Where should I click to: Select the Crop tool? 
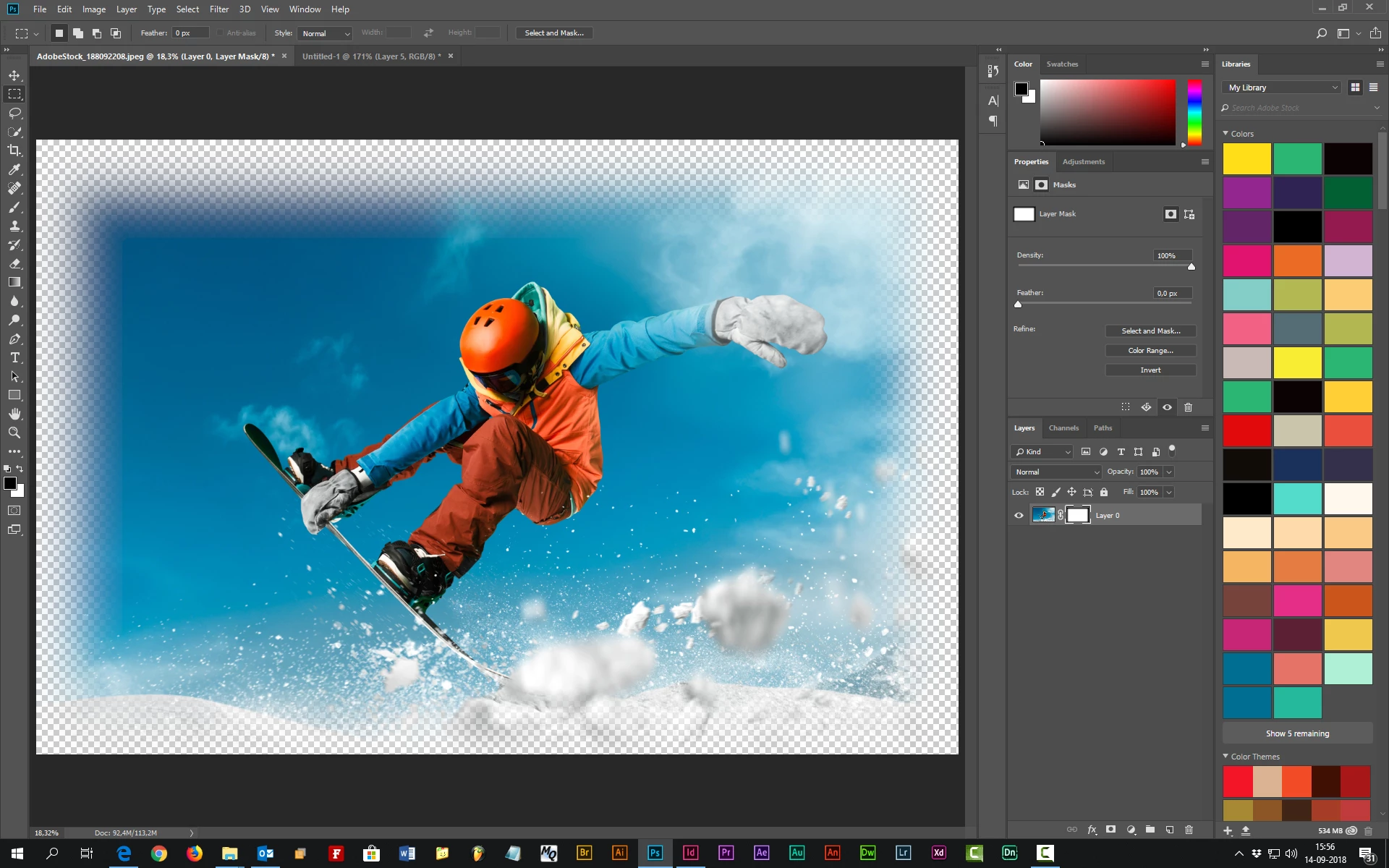point(14,150)
